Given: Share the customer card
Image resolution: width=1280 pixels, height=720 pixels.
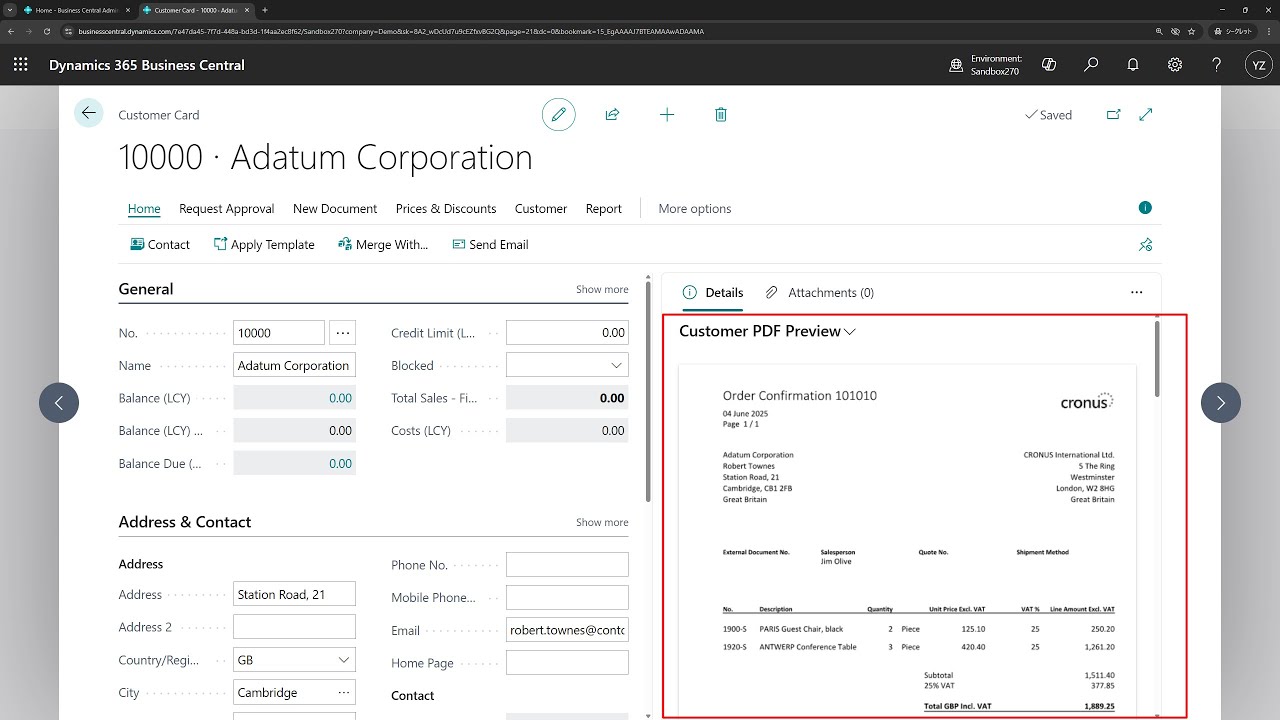Looking at the screenshot, I should click(x=612, y=115).
